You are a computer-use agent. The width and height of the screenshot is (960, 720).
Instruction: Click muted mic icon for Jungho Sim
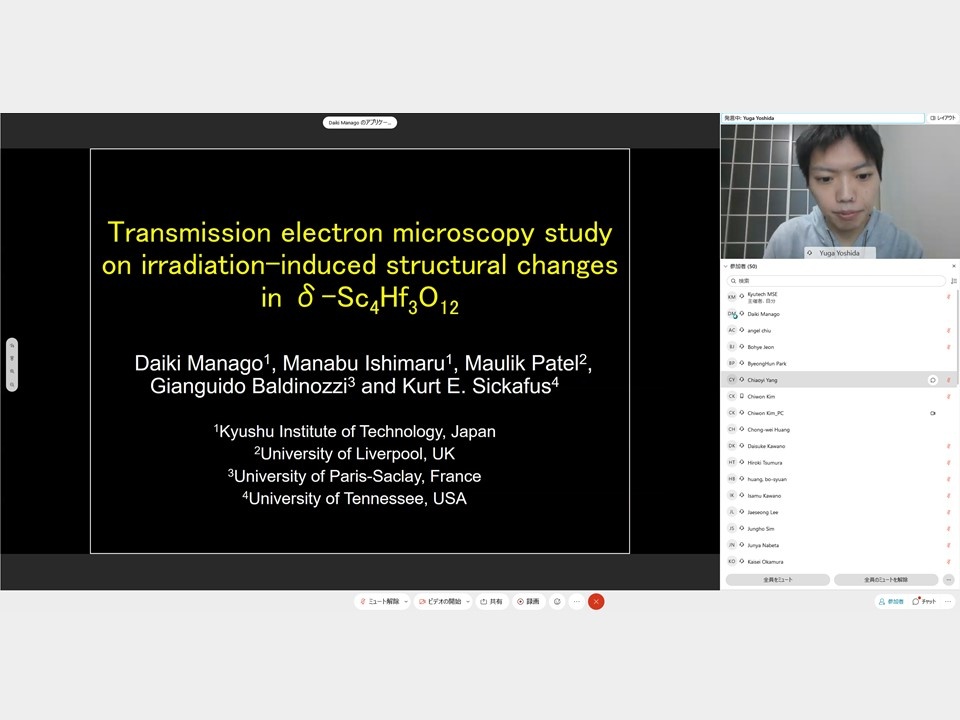[x=948, y=528]
